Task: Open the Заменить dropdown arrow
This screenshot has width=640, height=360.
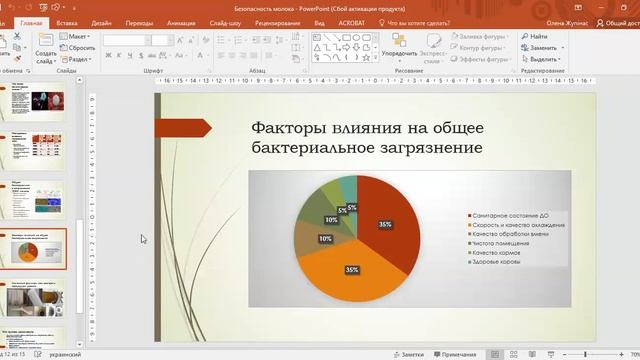Action: point(563,48)
